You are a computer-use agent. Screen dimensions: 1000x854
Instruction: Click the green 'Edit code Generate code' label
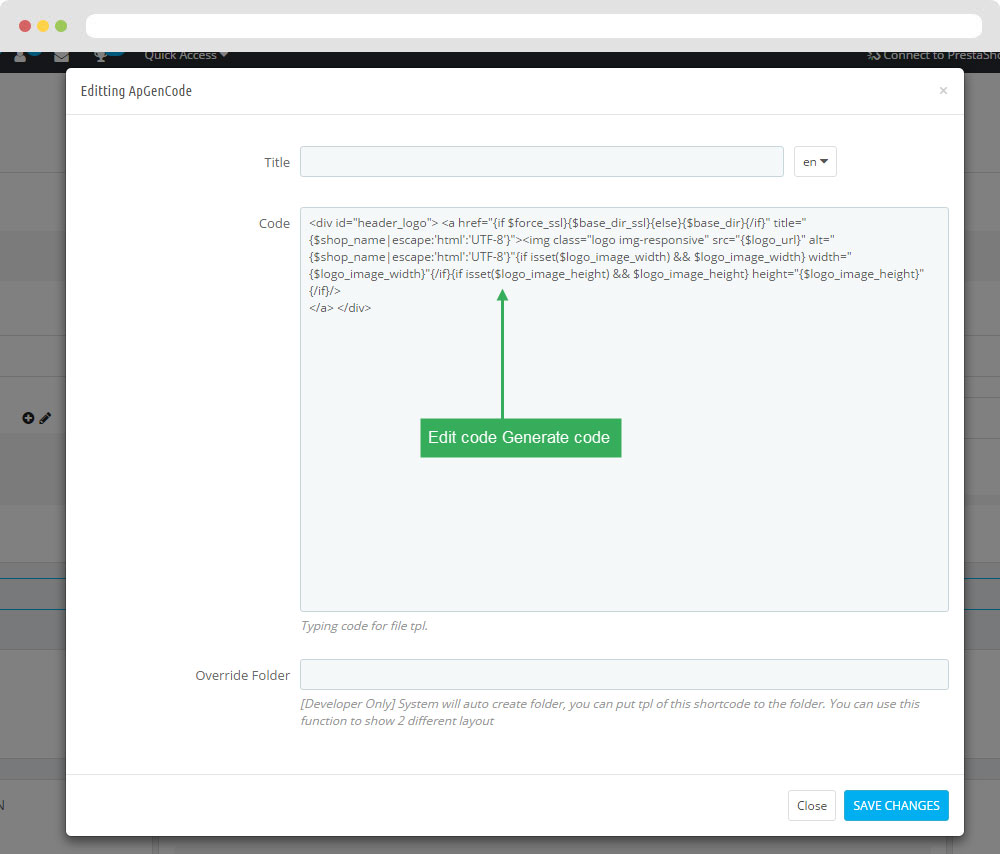coord(520,438)
